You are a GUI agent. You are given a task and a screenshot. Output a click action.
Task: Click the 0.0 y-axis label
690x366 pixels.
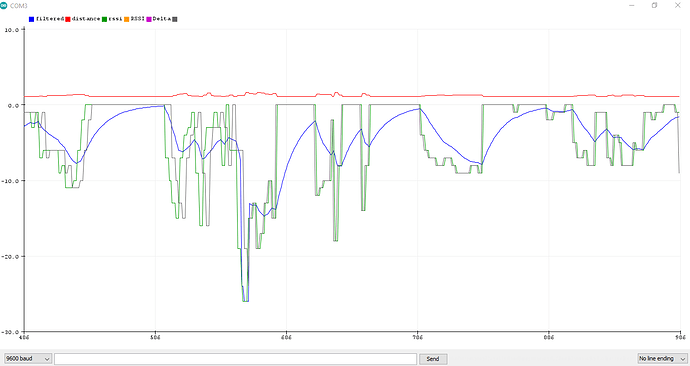click(x=14, y=105)
